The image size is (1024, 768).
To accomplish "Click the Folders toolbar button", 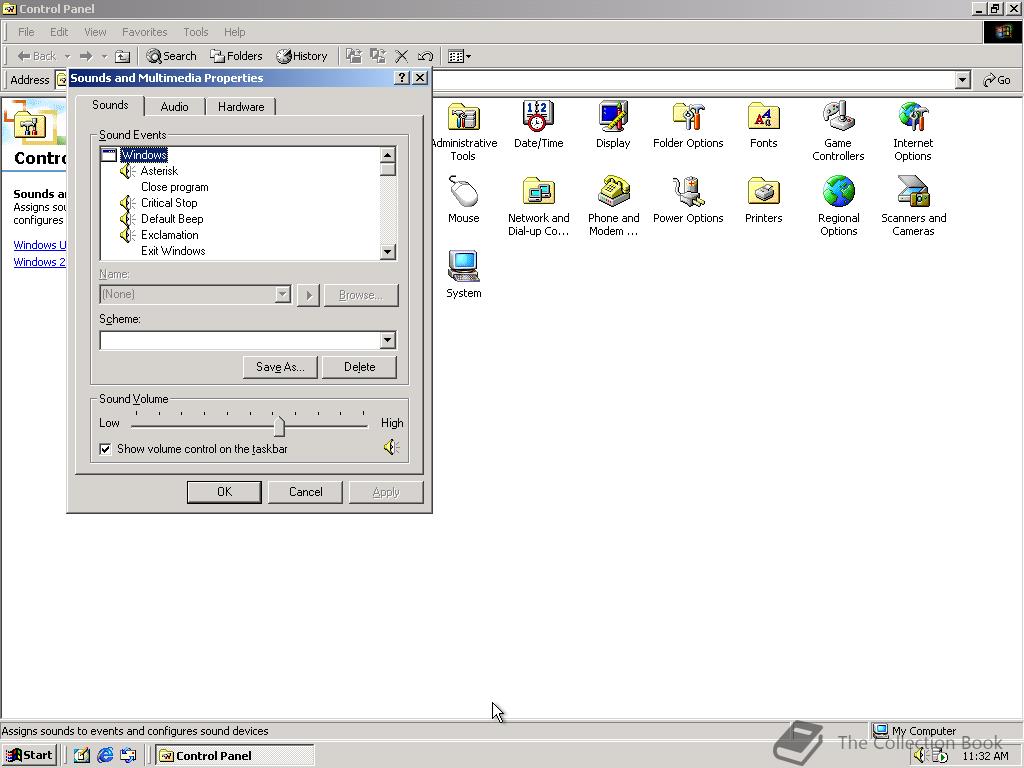I will [236, 56].
